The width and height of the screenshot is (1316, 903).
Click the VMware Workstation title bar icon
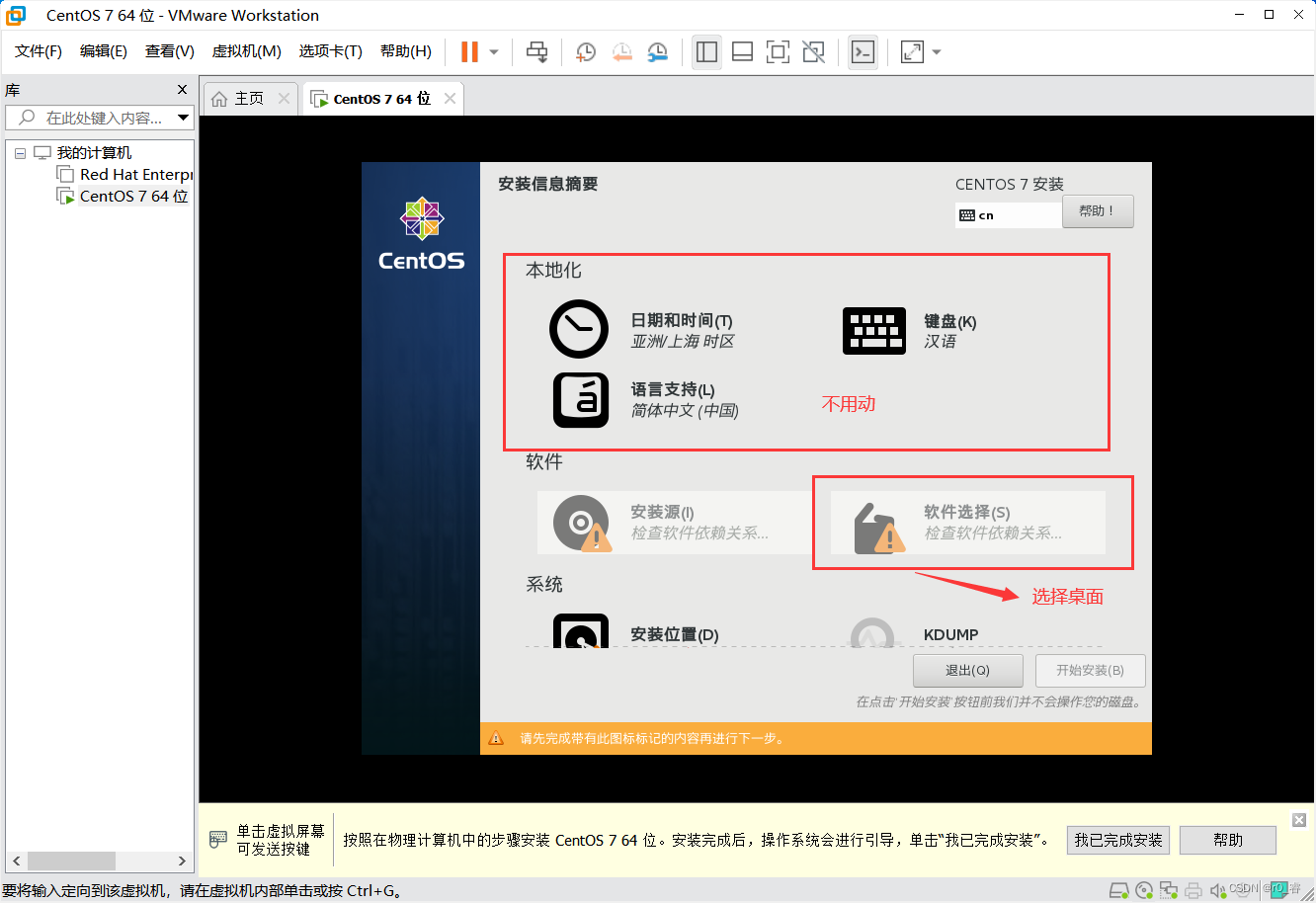pyautogui.click(x=16, y=15)
